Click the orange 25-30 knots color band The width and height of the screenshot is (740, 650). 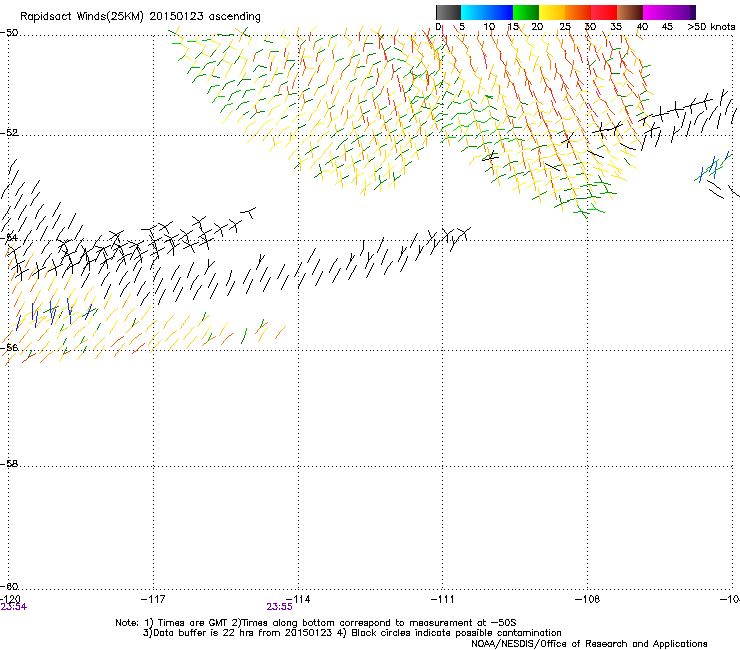coord(578,12)
